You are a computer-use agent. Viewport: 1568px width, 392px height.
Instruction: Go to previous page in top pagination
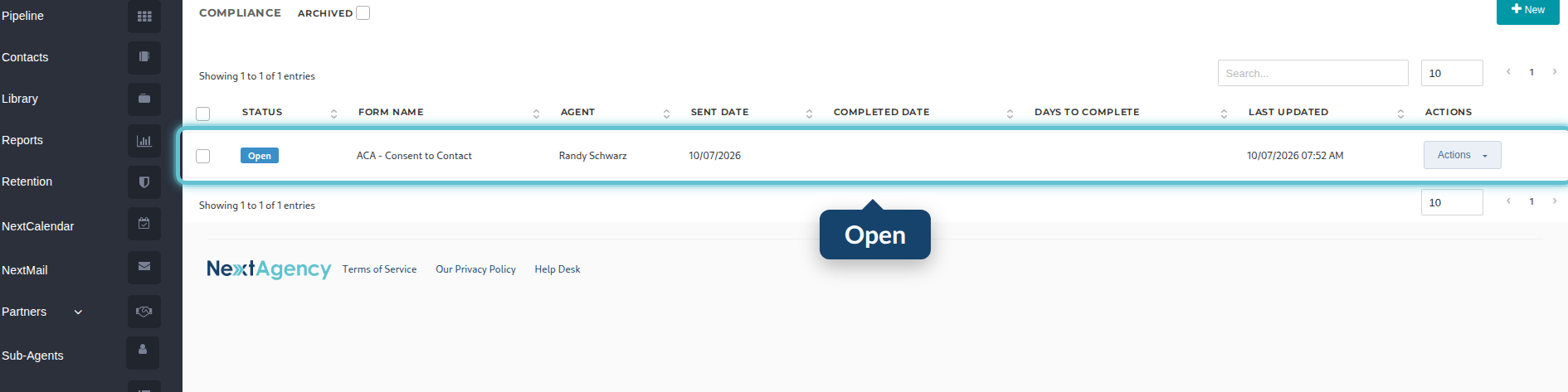point(1508,72)
